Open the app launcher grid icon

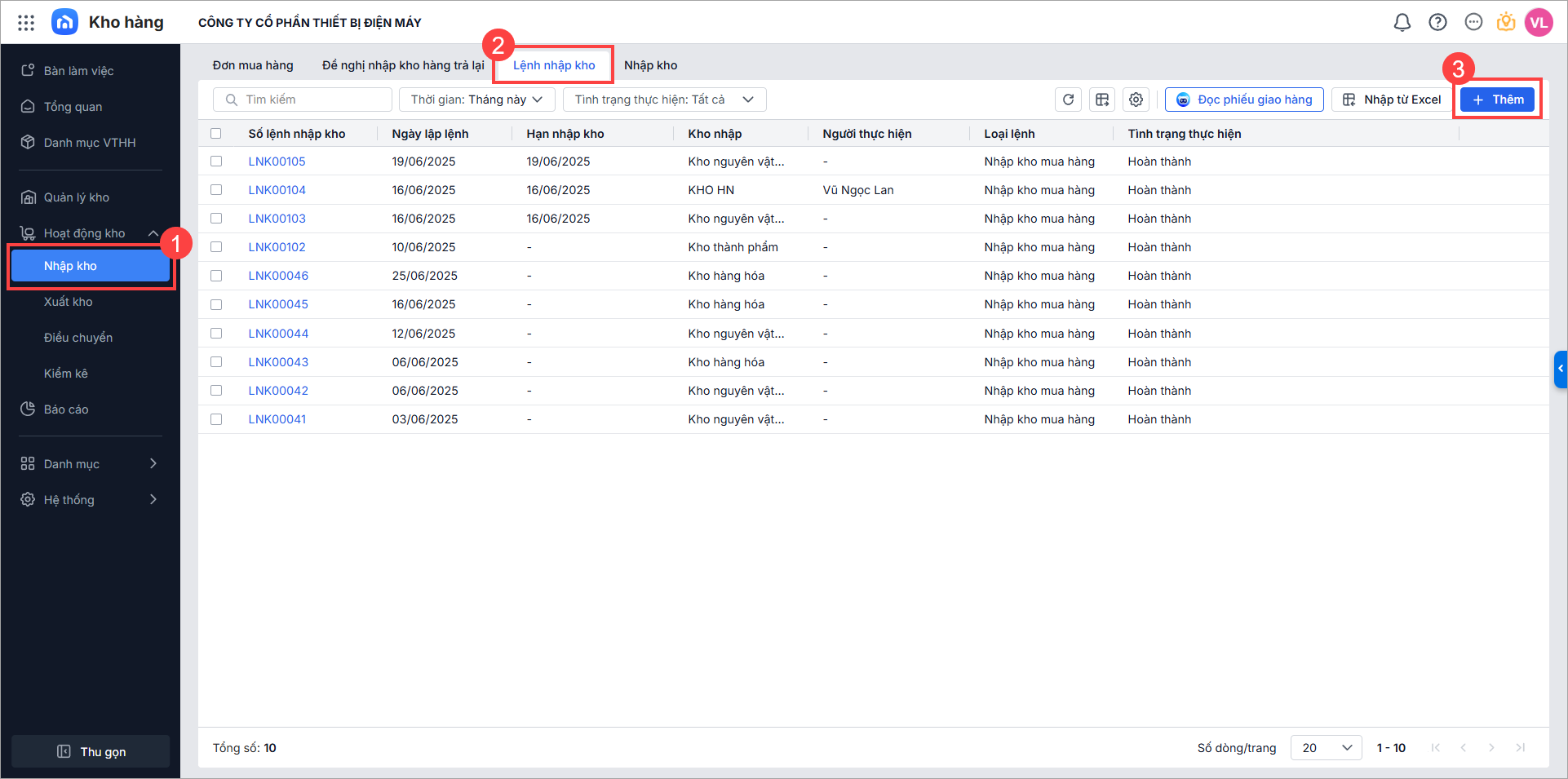click(26, 23)
